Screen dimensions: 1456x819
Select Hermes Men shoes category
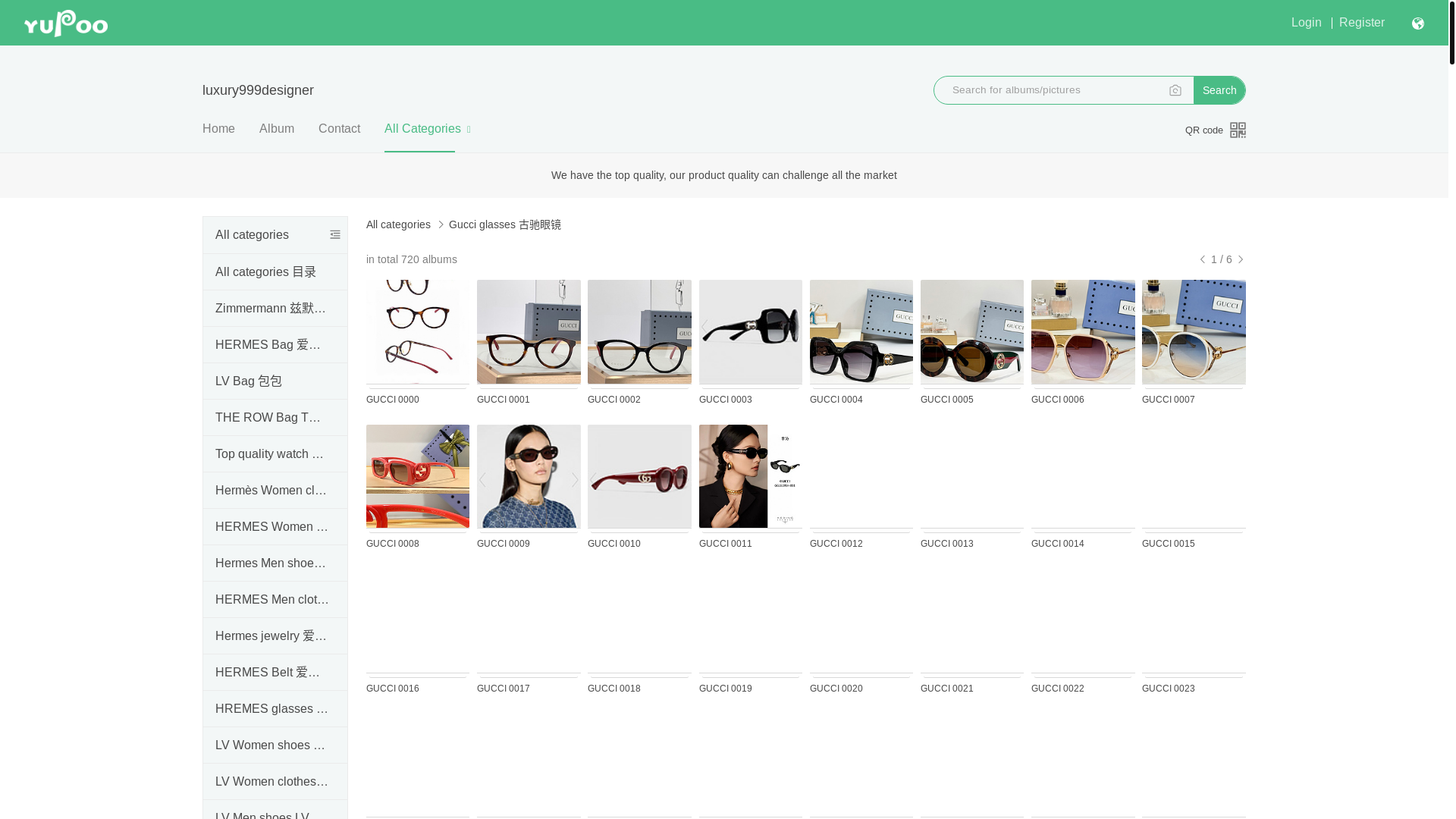(275, 563)
